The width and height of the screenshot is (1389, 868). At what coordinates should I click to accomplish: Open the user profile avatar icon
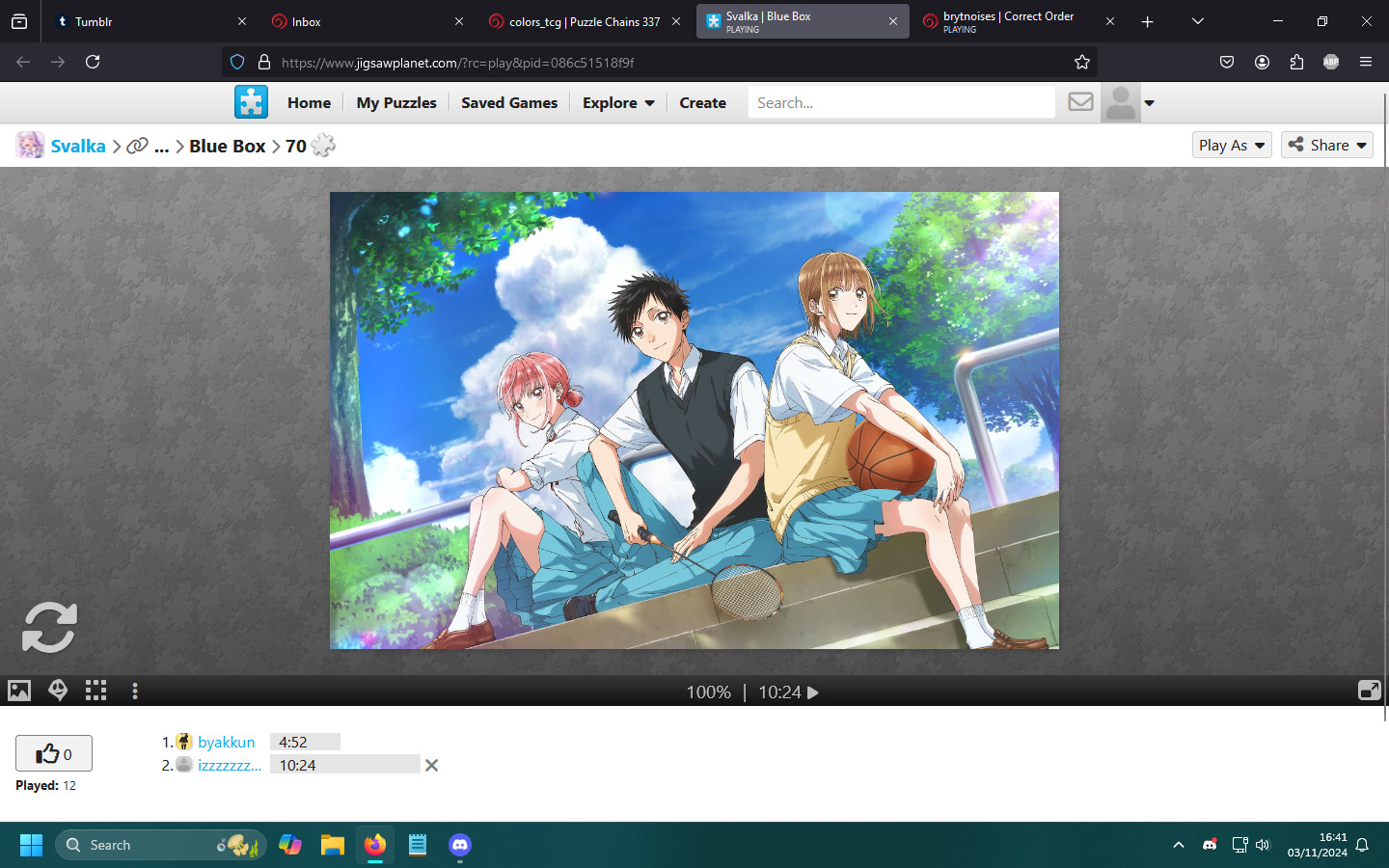(1121, 102)
